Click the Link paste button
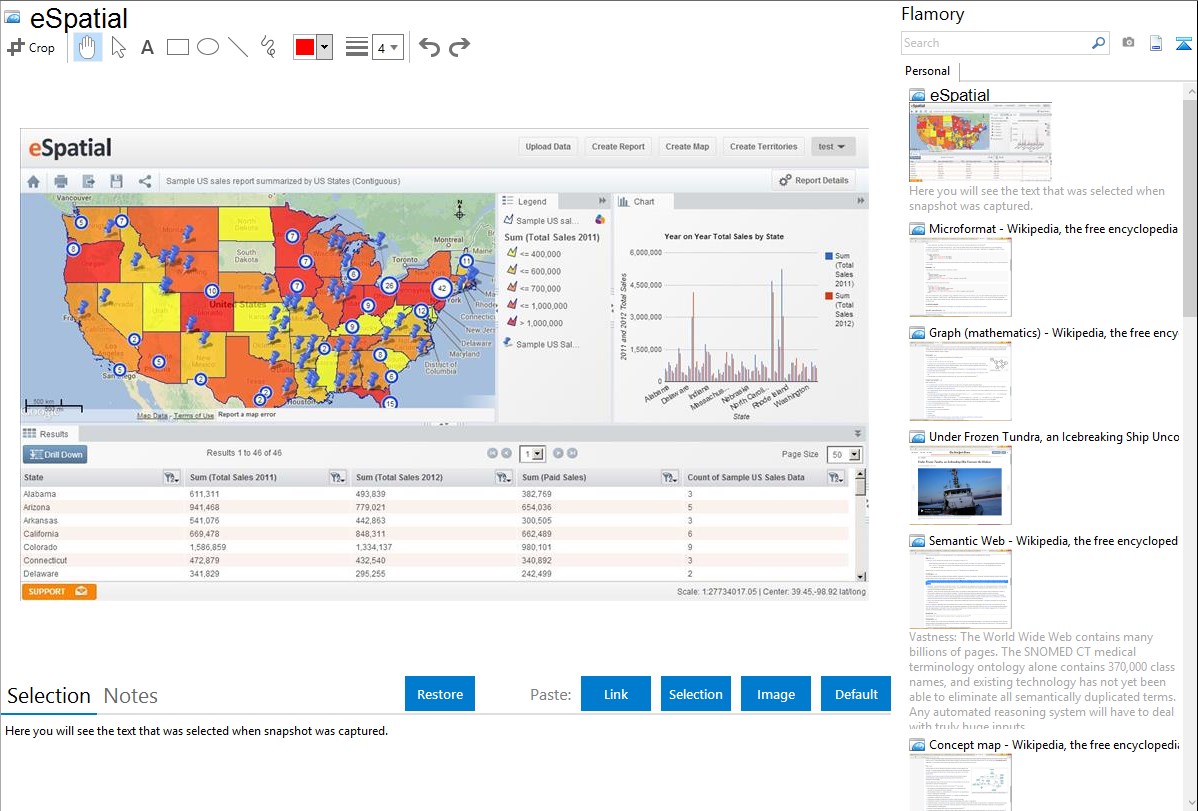 pos(616,694)
